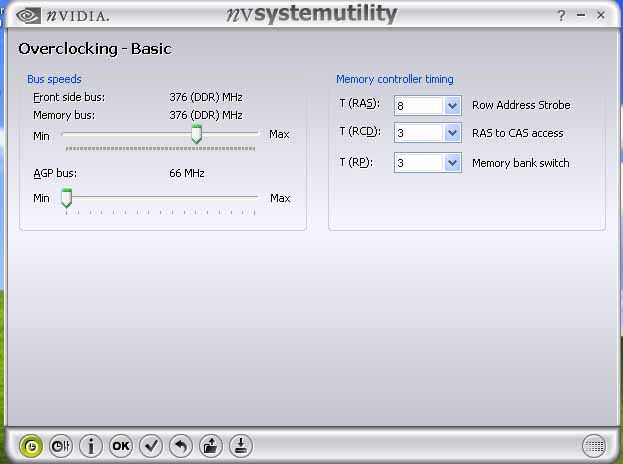
Task: Click the '66 MHz' AGP value
Action: [187, 173]
